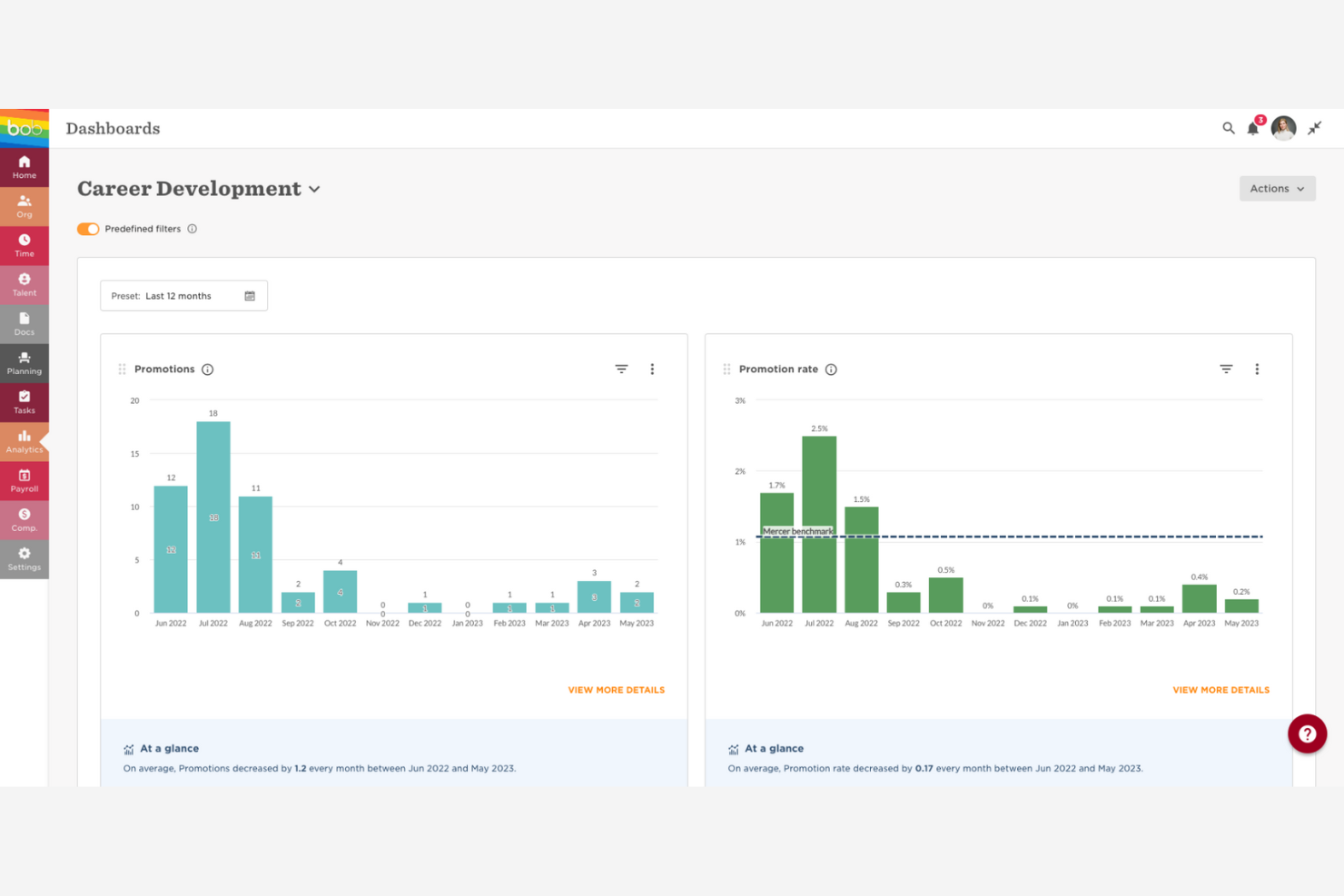
Task: Click the Promotion rate widget title
Action: 778,369
